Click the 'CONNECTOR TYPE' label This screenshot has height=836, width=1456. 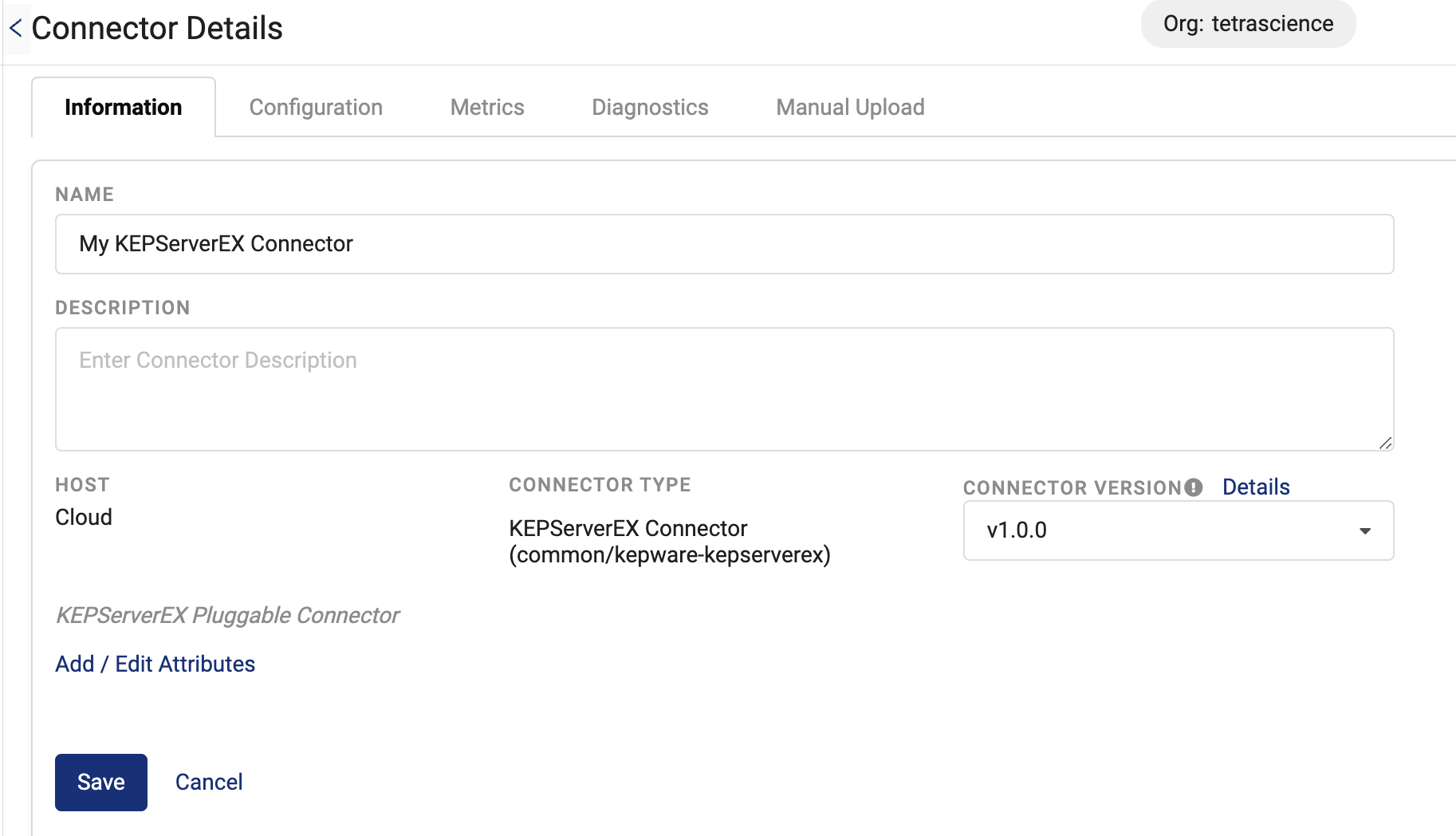pyautogui.click(x=600, y=484)
